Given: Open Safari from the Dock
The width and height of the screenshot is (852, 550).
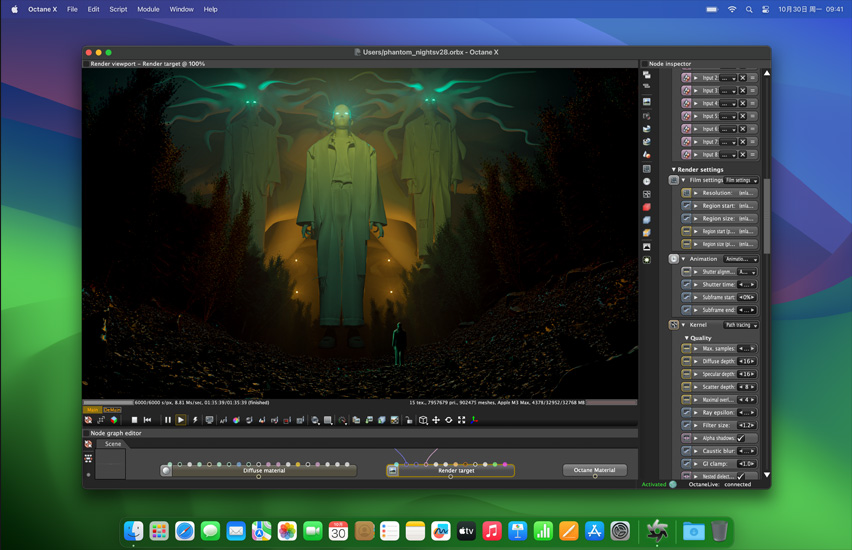Looking at the screenshot, I should [185, 532].
